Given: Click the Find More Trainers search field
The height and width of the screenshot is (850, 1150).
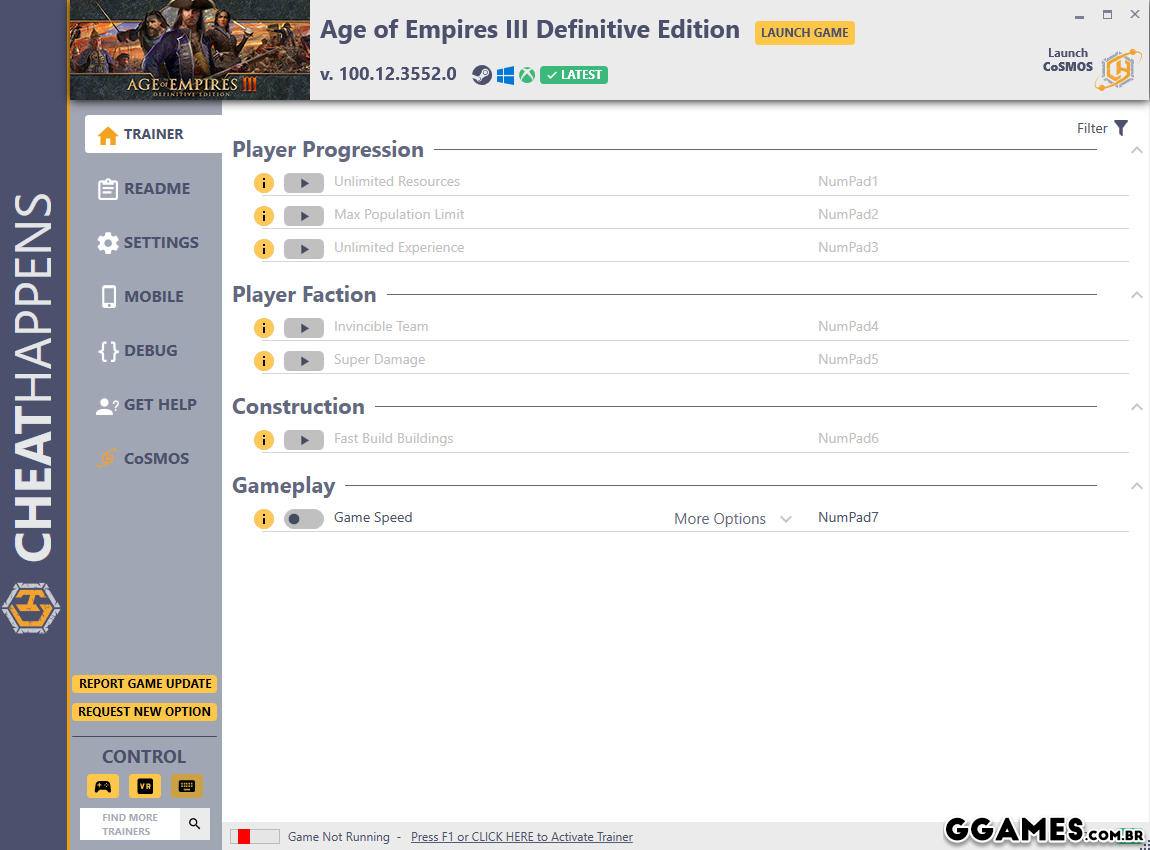Looking at the screenshot, I should click(130, 824).
